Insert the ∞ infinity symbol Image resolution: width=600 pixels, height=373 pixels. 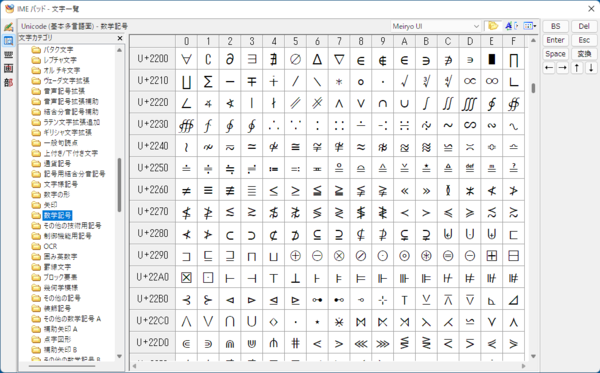[x=492, y=81]
